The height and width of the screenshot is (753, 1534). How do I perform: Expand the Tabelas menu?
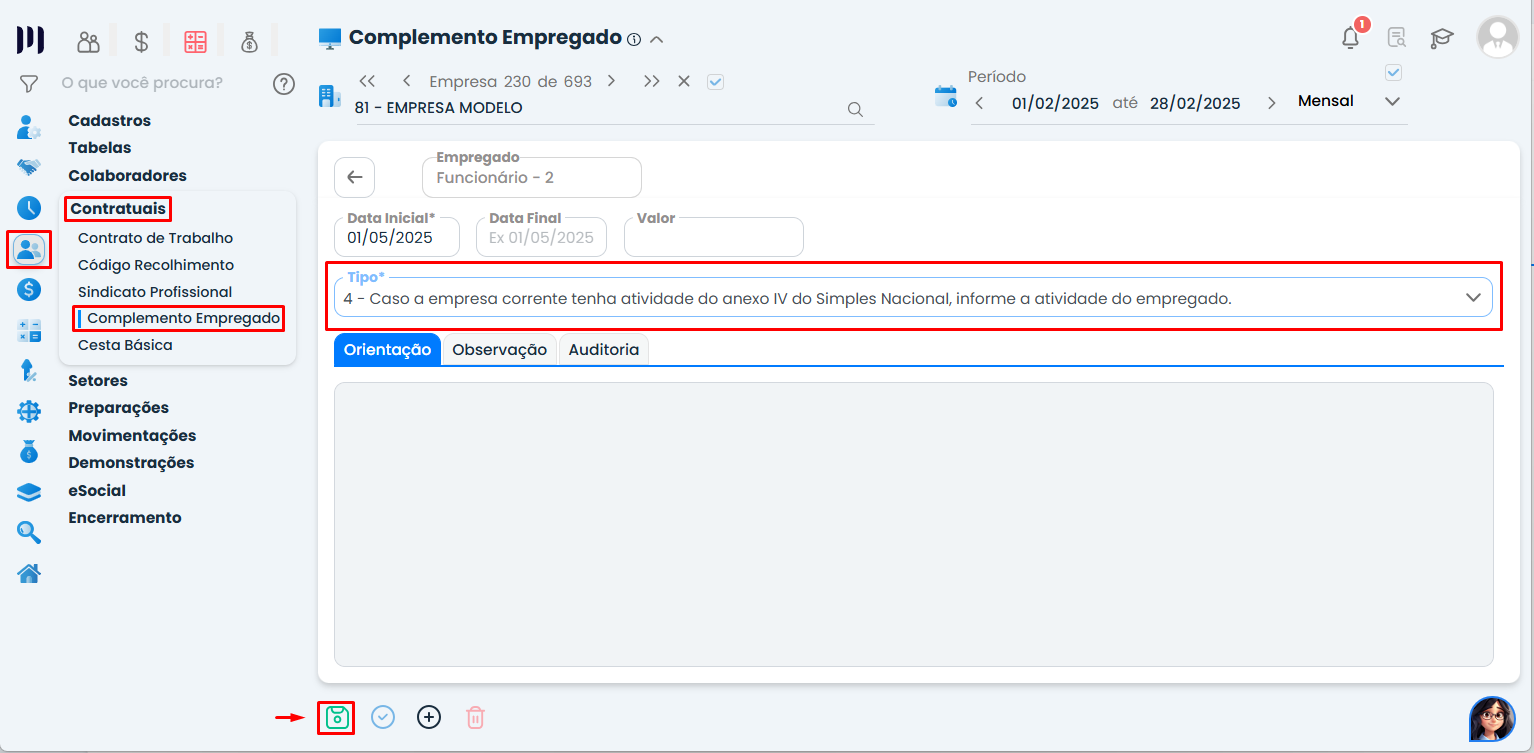(x=100, y=148)
